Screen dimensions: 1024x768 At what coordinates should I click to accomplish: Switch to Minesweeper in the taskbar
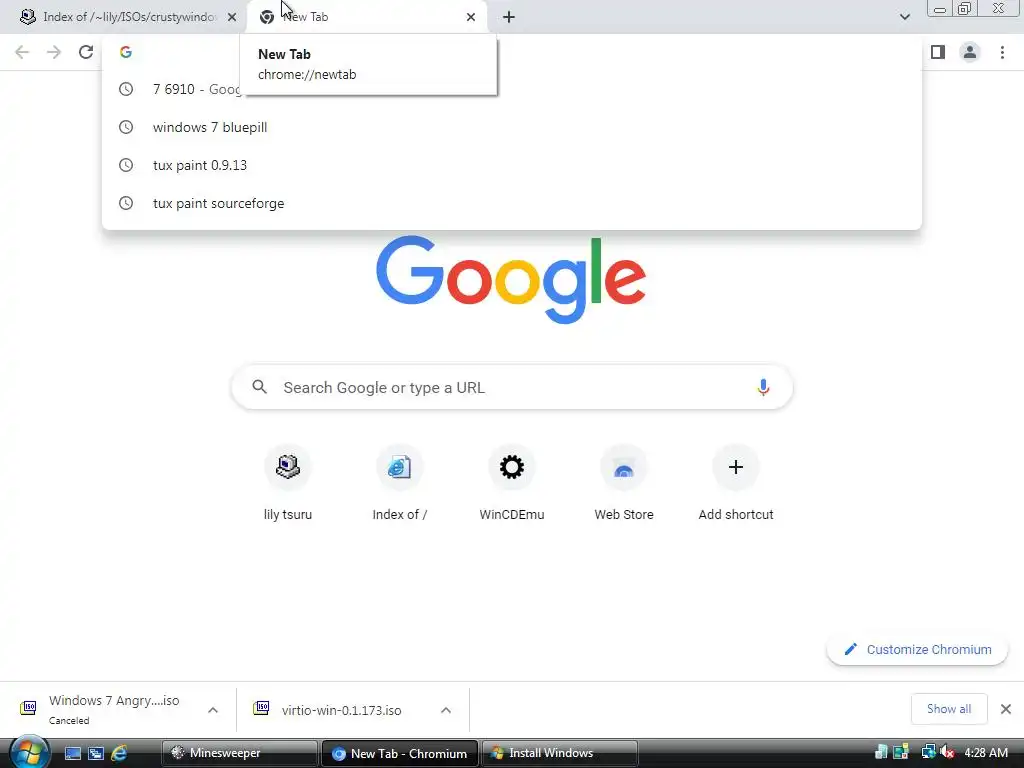click(x=240, y=754)
